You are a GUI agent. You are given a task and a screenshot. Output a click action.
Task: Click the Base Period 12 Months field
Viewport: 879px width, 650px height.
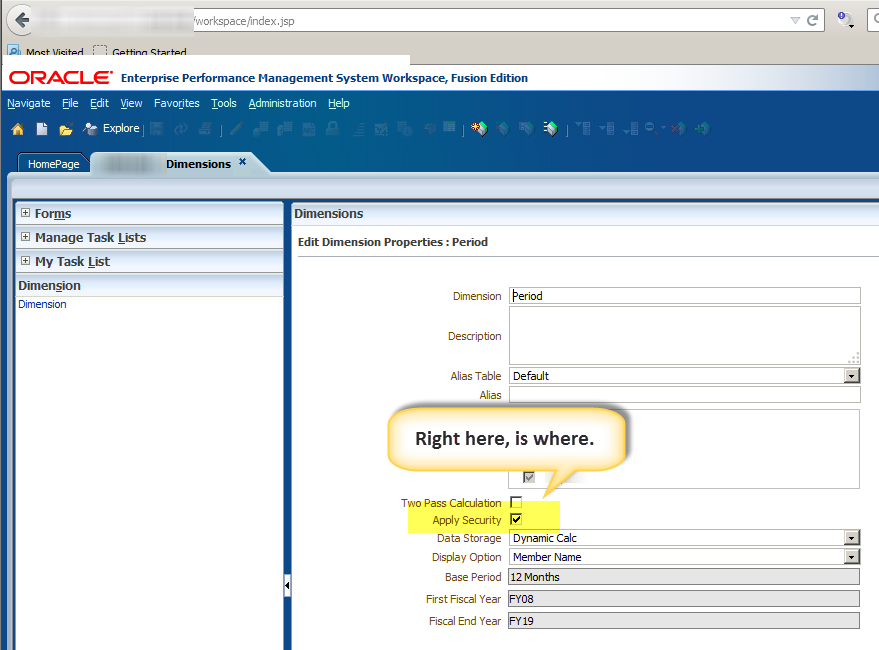click(683, 577)
